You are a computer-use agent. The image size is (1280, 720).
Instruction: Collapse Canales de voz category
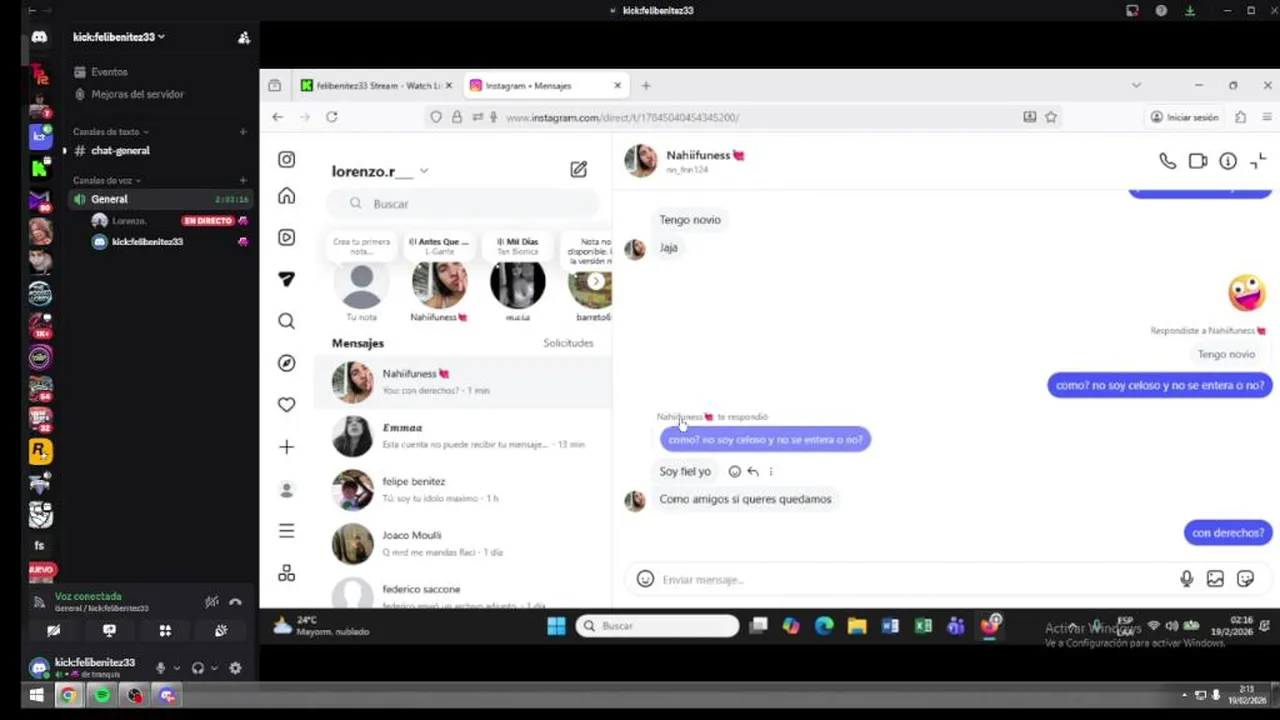pyautogui.click(x=106, y=181)
